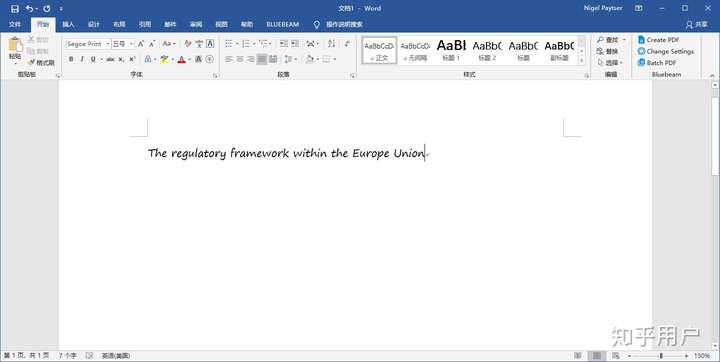The height and width of the screenshot is (362, 720).
Task: Click the character border A icon
Action: (210, 44)
